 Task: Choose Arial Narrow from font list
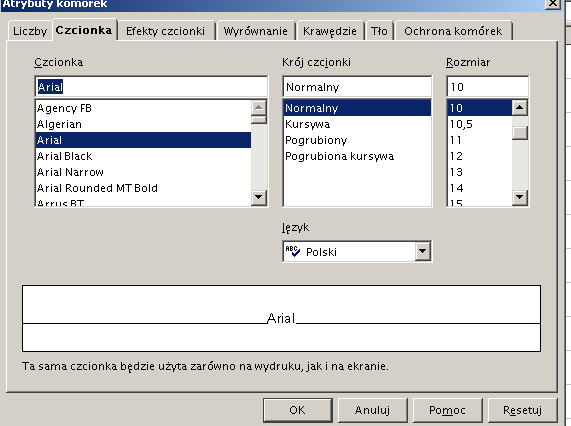[x=143, y=172]
